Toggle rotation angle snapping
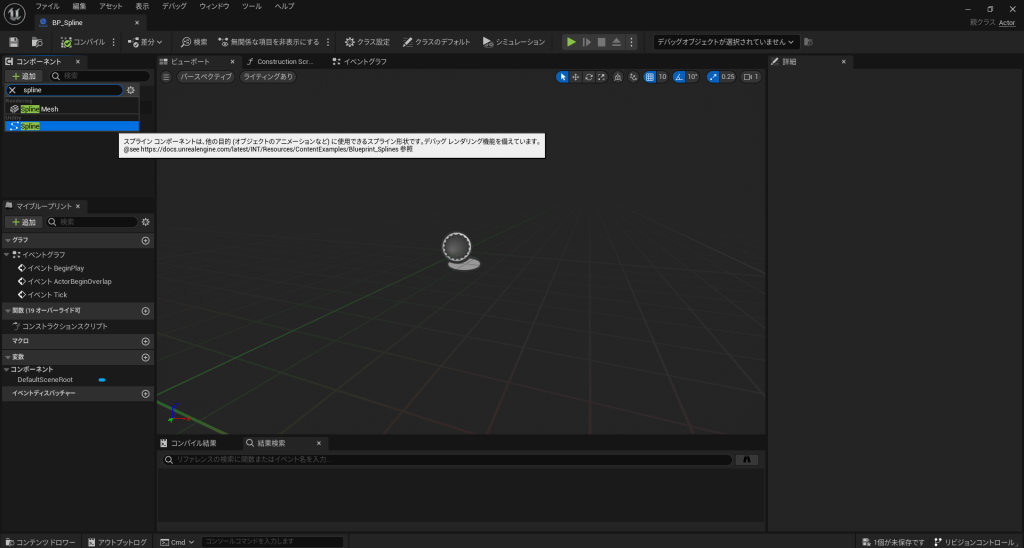 [x=680, y=77]
